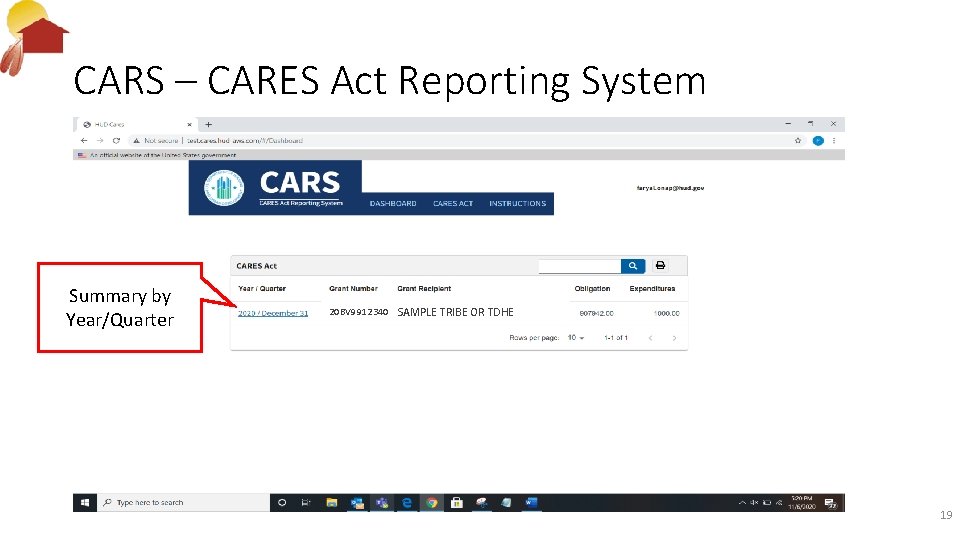
Task: Click the obligation amount in the grant row
Action: pyautogui.click(x=596, y=313)
